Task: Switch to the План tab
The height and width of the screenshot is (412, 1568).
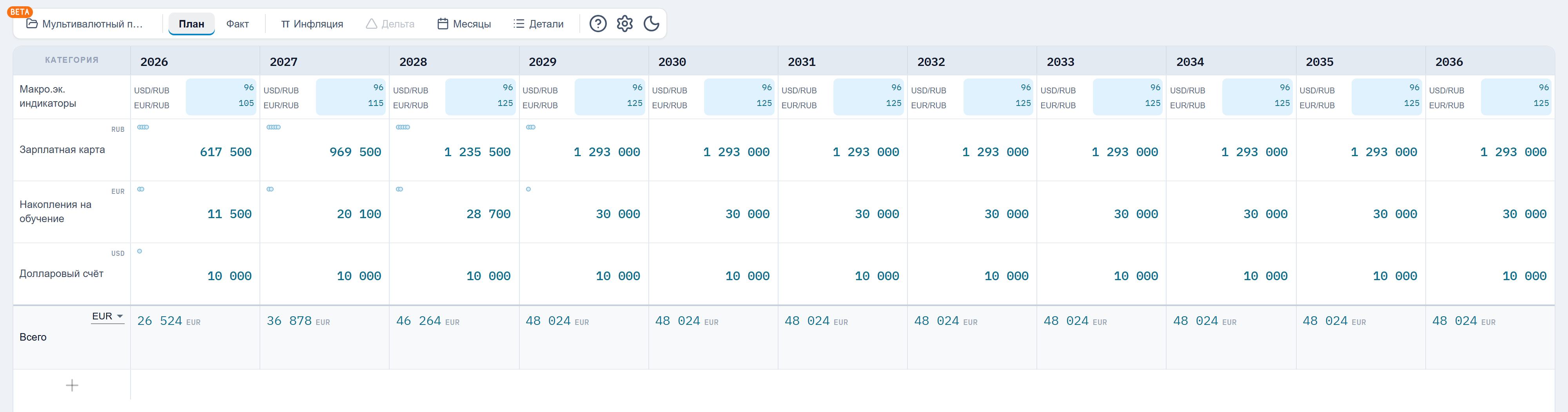Action: [191, 24]
